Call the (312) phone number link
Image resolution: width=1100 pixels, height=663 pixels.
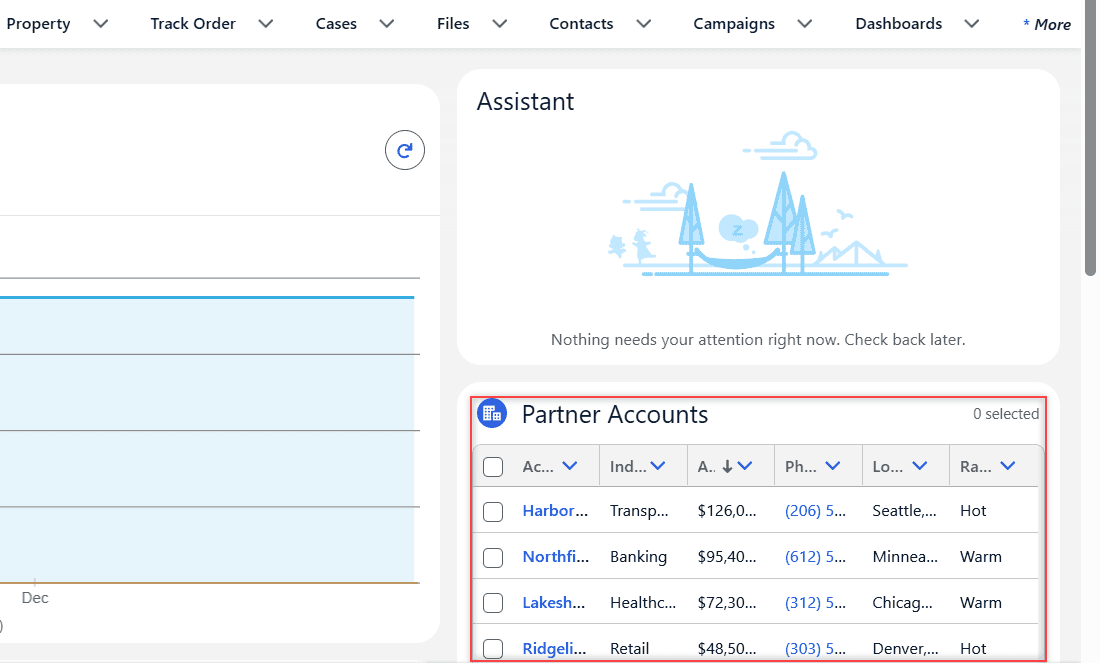point(815,602)
